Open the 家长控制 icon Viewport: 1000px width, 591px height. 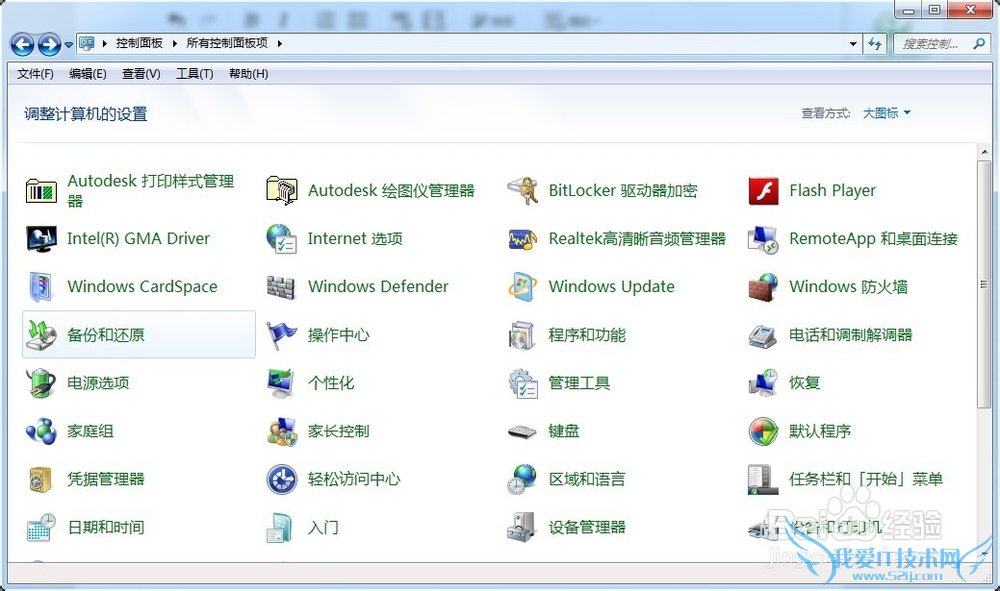pyautogui.click(x=282, y=432)
